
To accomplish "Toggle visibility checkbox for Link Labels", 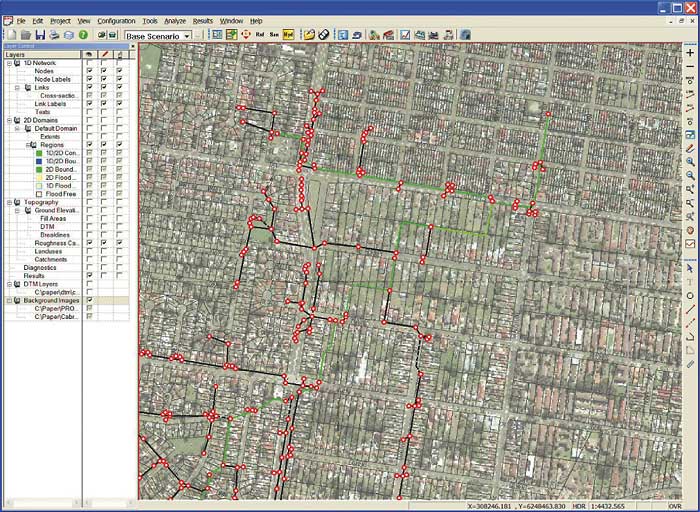I will (90, 104).
